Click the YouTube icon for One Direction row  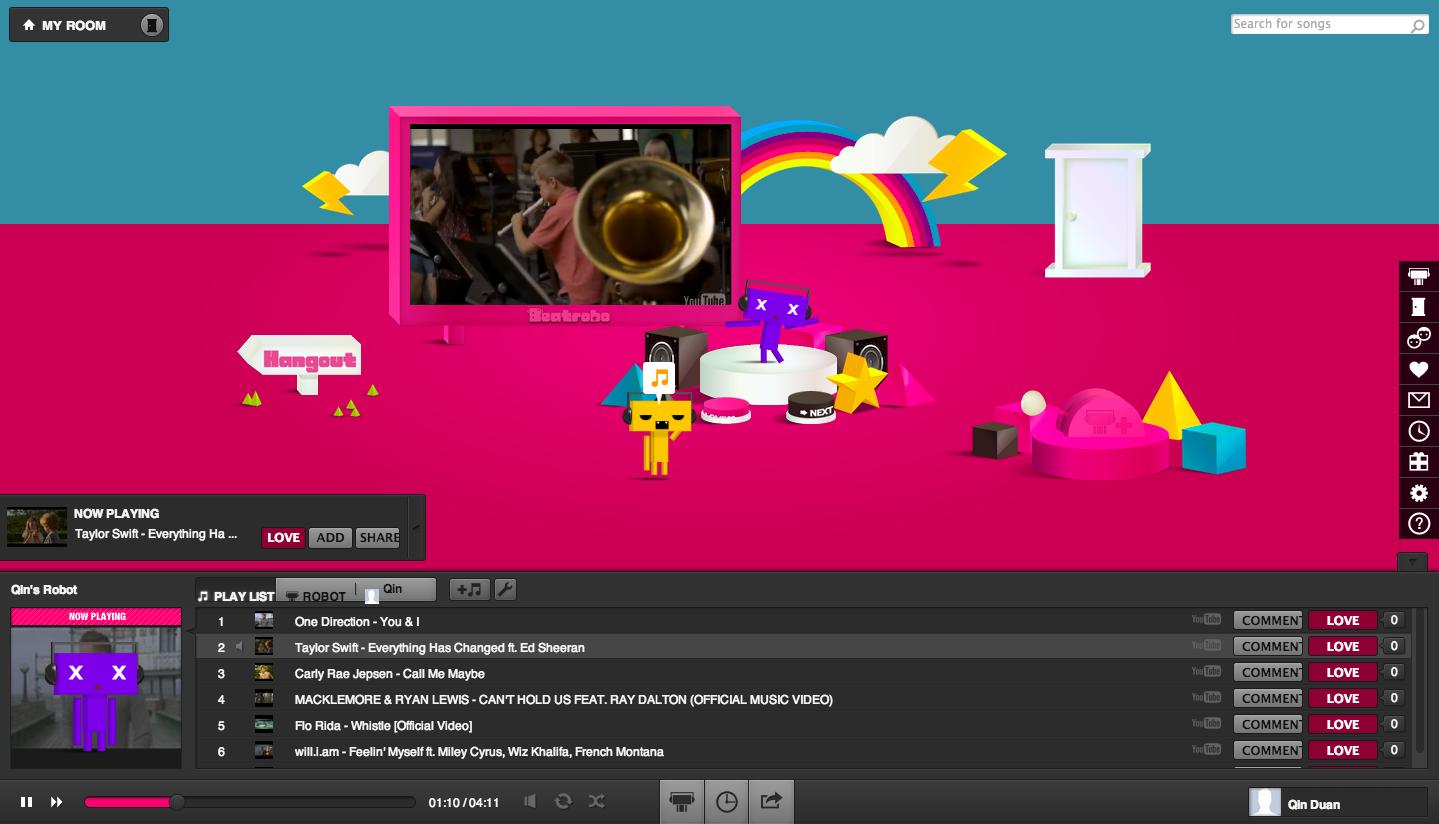(x=1206, y=620)
